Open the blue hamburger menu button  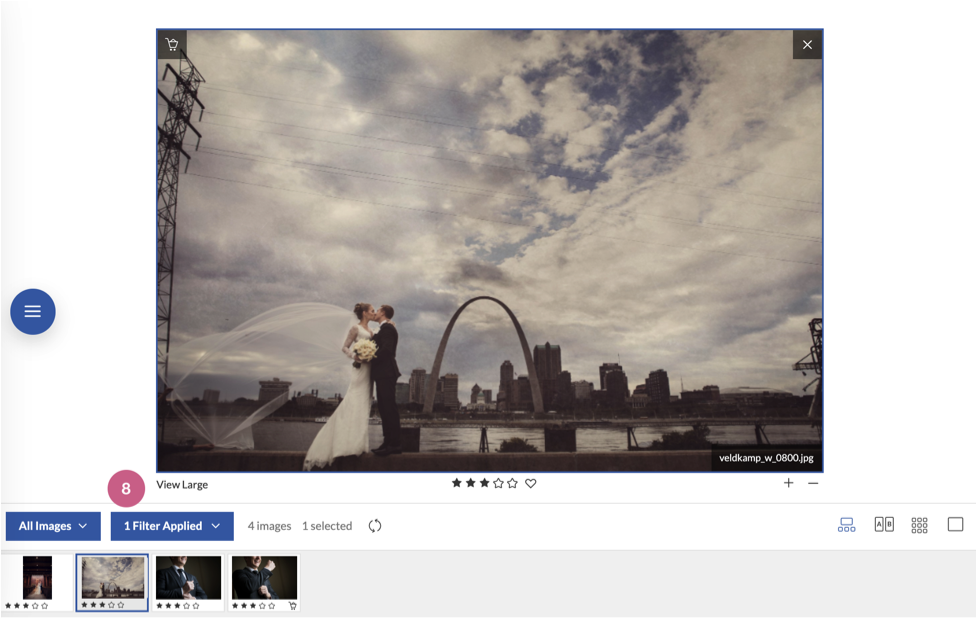(x=33, y=312)
